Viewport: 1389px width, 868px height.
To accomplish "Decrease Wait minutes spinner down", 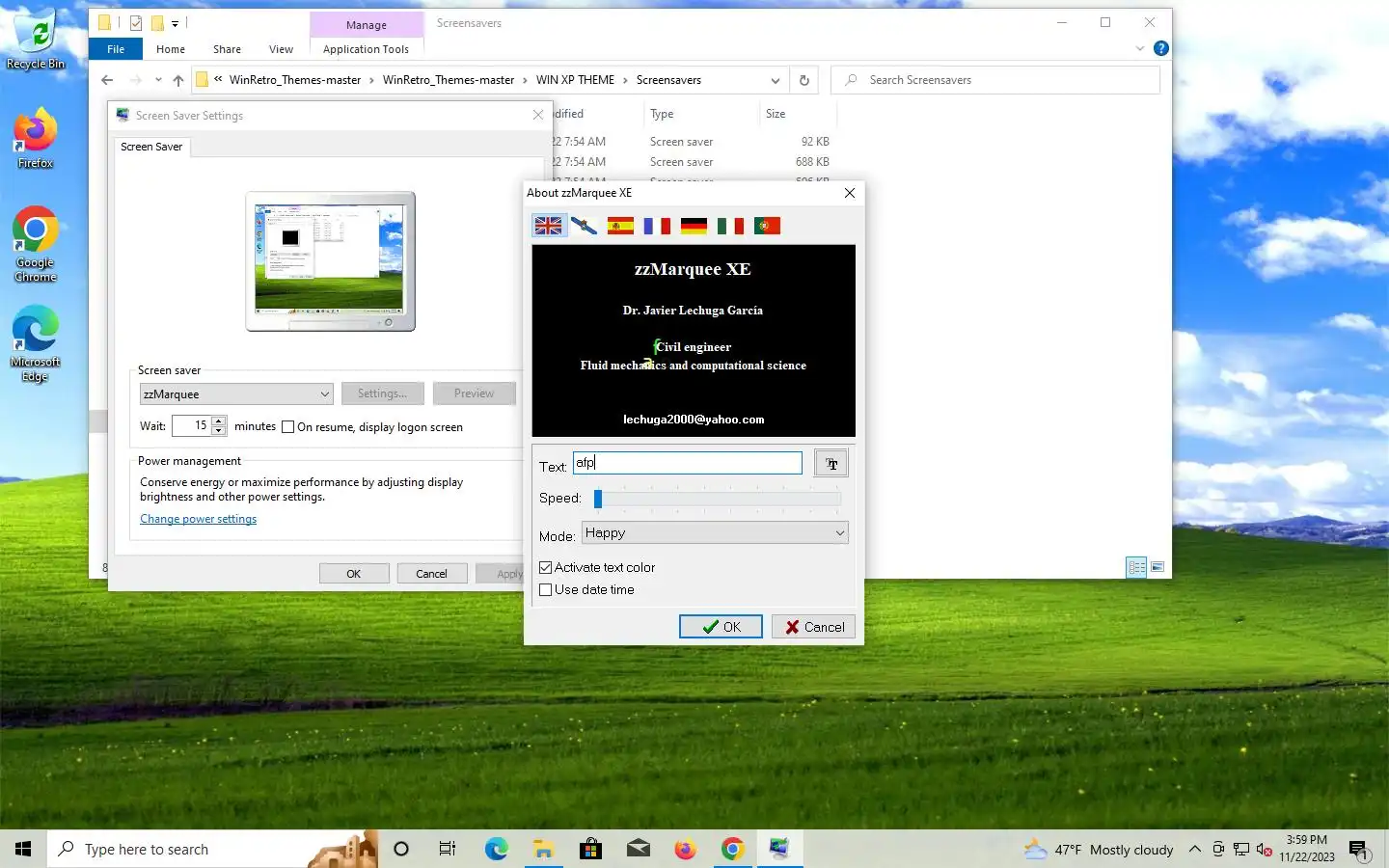I will coord(219,430).
